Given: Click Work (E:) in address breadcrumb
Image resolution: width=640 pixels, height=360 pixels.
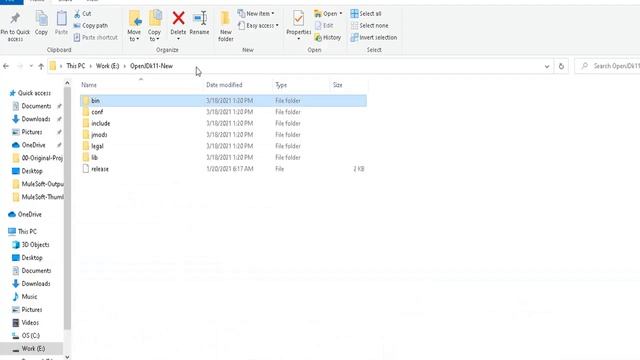Looking at the screenshot, I should click(x=107, y=66).
